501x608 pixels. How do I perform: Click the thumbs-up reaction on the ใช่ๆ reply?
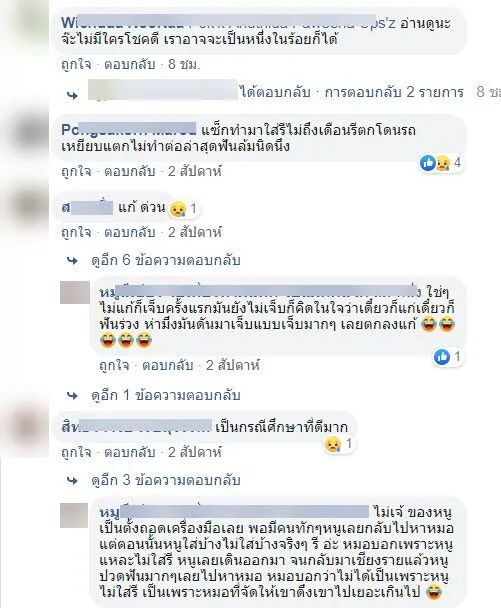442,357
